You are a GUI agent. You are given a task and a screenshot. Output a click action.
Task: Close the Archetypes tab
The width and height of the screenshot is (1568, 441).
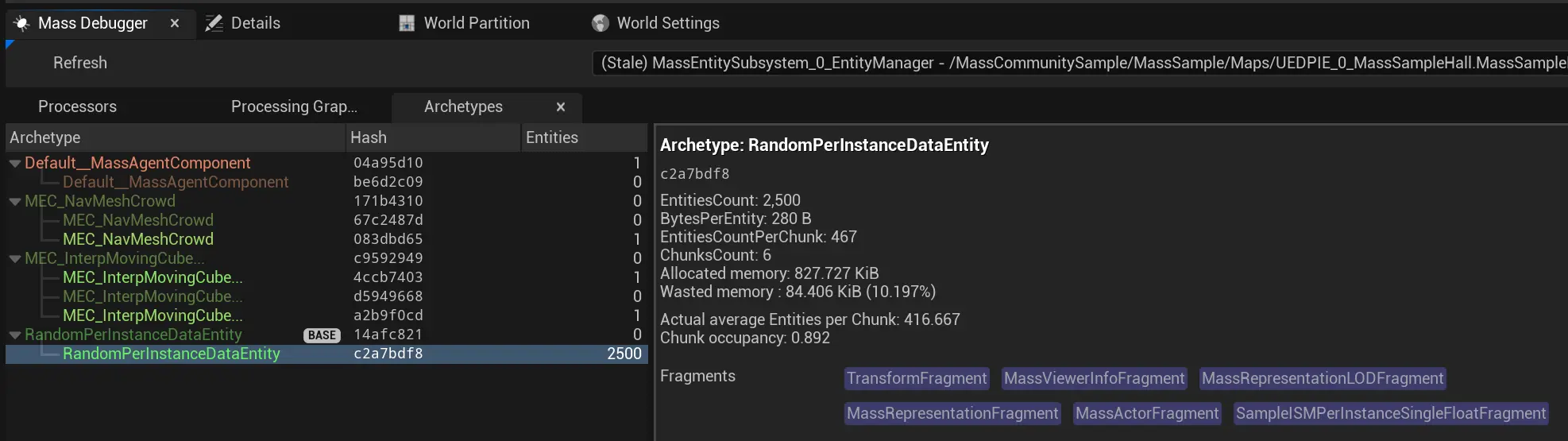pyautogui.click(x=561, y=106)
